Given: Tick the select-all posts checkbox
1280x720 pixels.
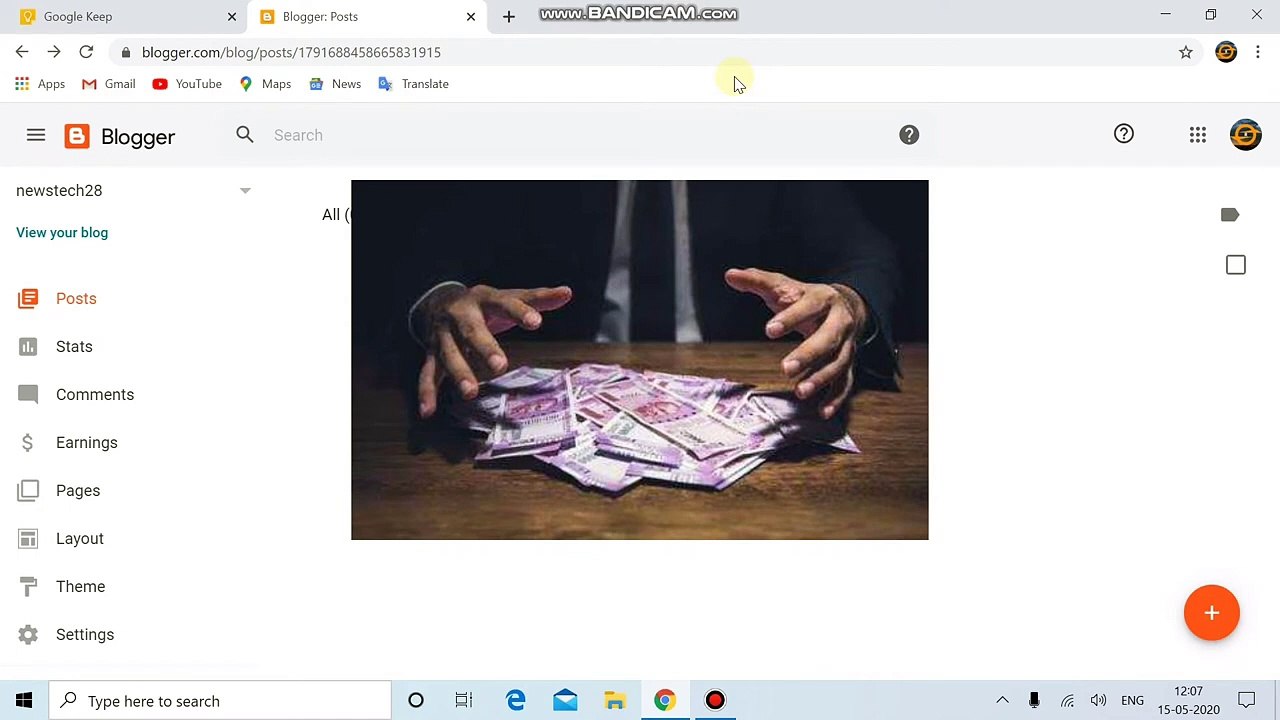Looking at the screenshot, I should coord(1236,265).
